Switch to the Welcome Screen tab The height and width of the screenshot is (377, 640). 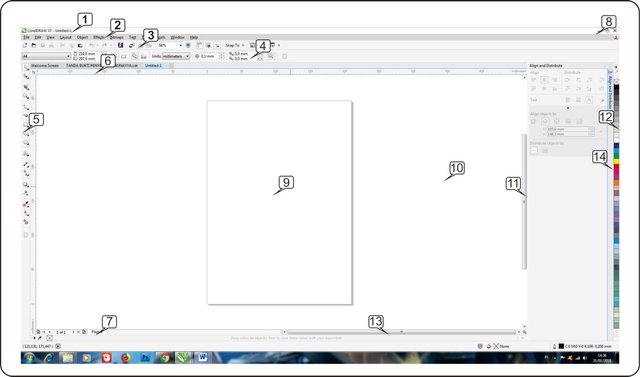(44, 65)
